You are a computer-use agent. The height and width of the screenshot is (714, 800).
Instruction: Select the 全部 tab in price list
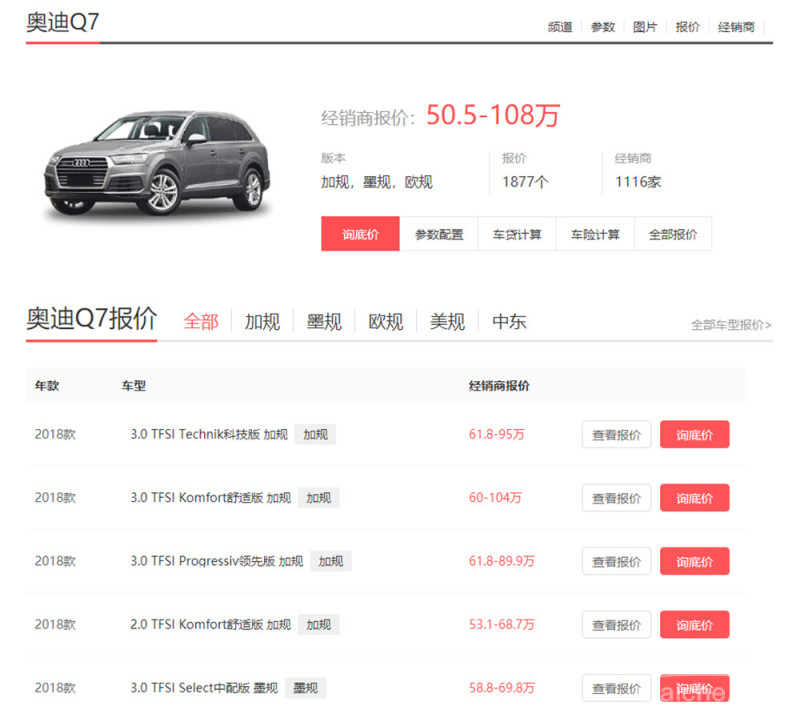(x=201, y=321)
